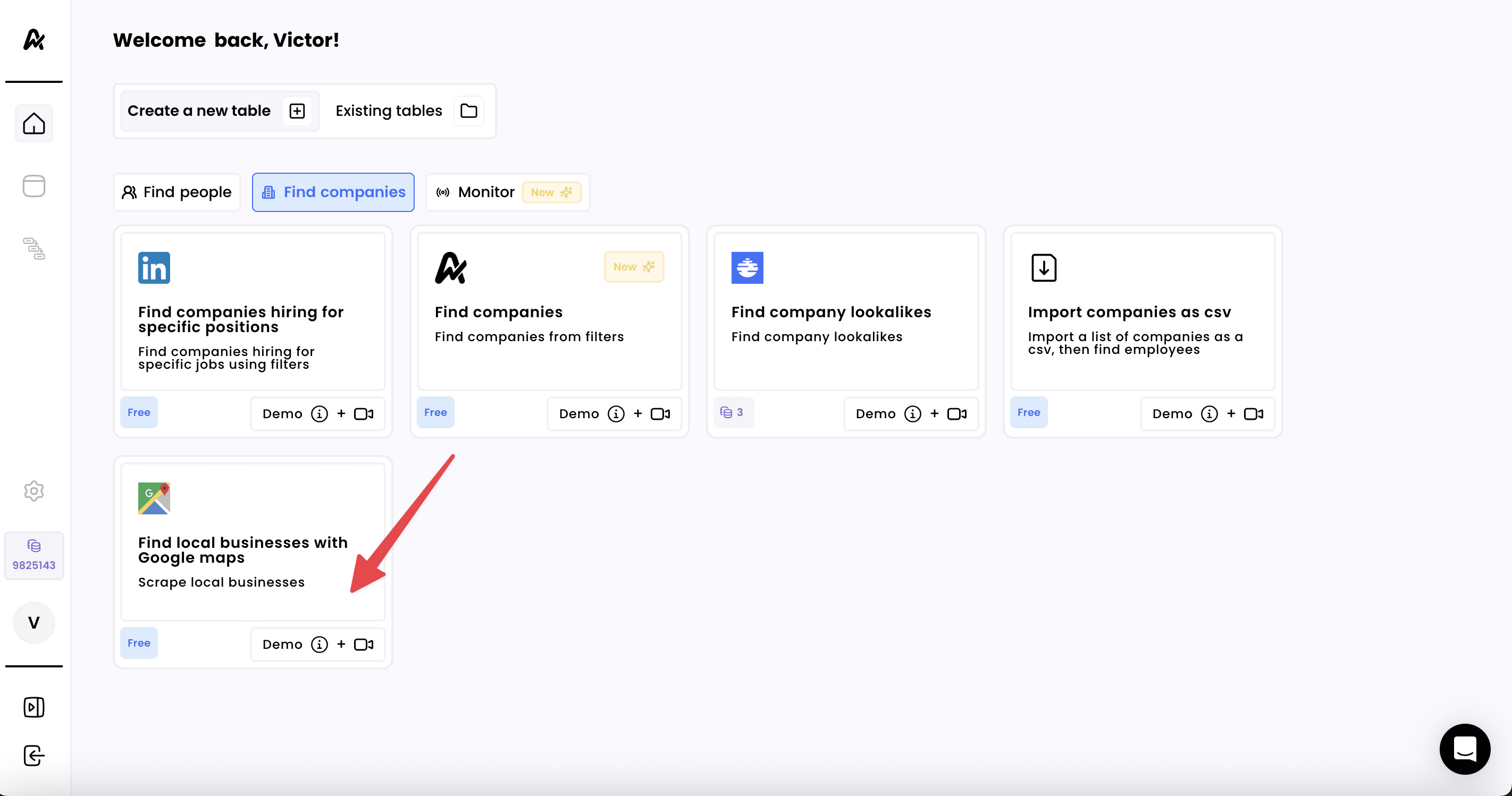Open the home icon in sidebar
The height and width of the screenshot is (796, 1512).
click(x=34, y=123)
